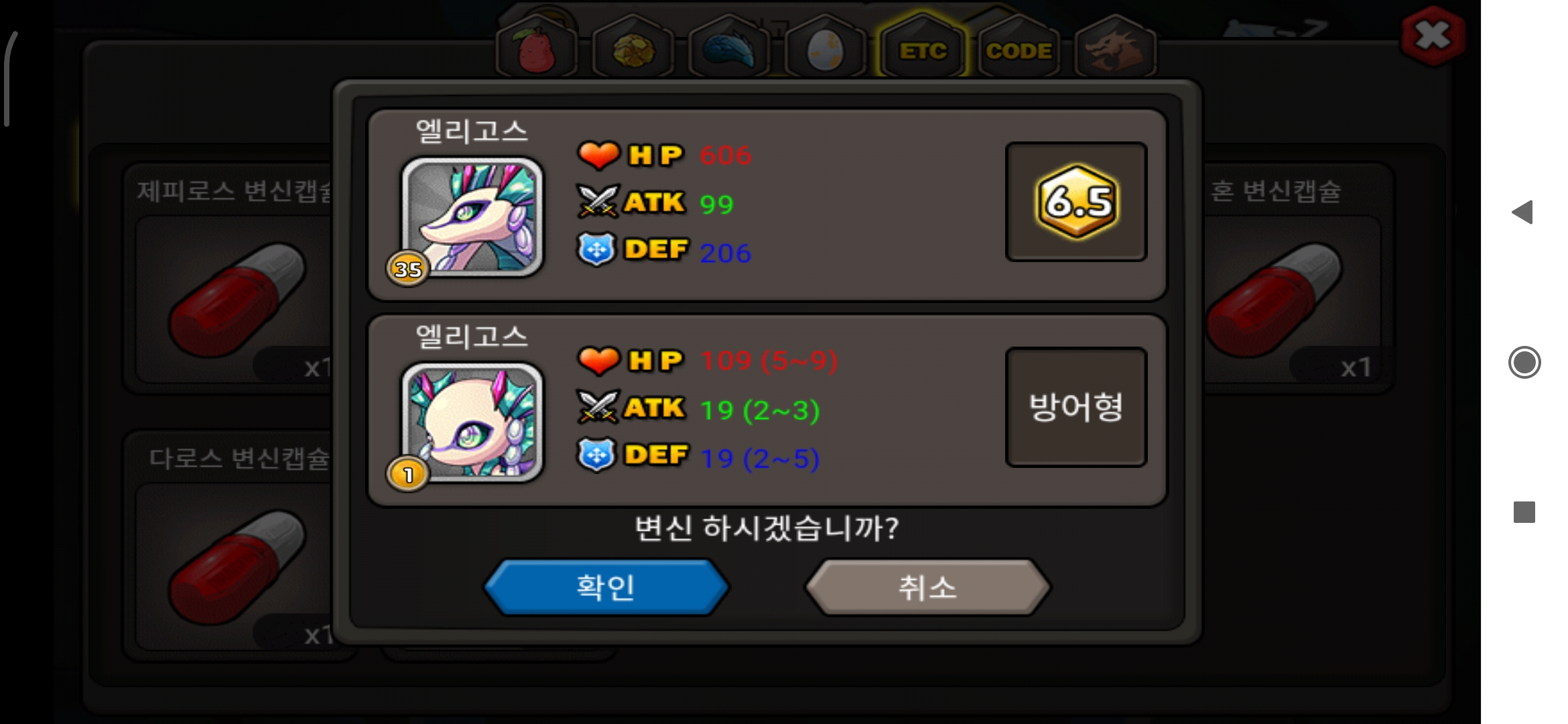Tap the level 35 엘리고스 portrait

coord(472,217)
